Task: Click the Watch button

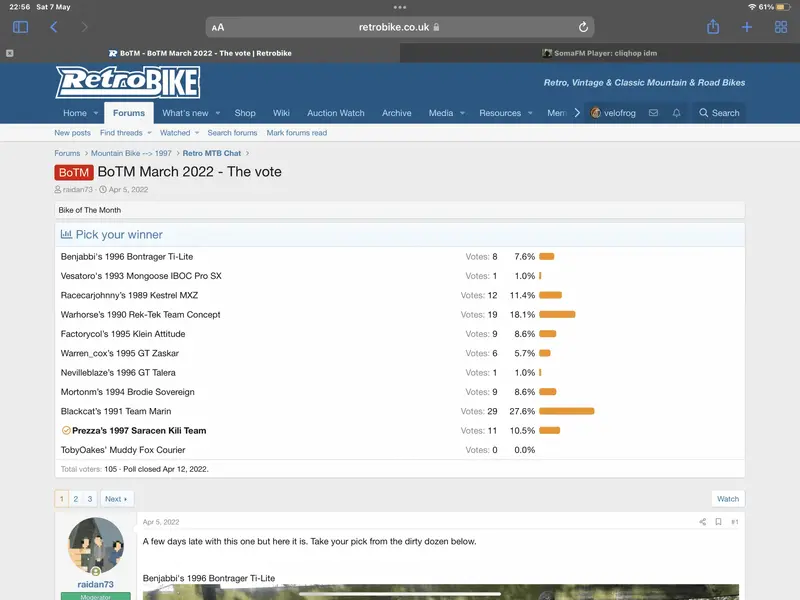Action: 728,498
